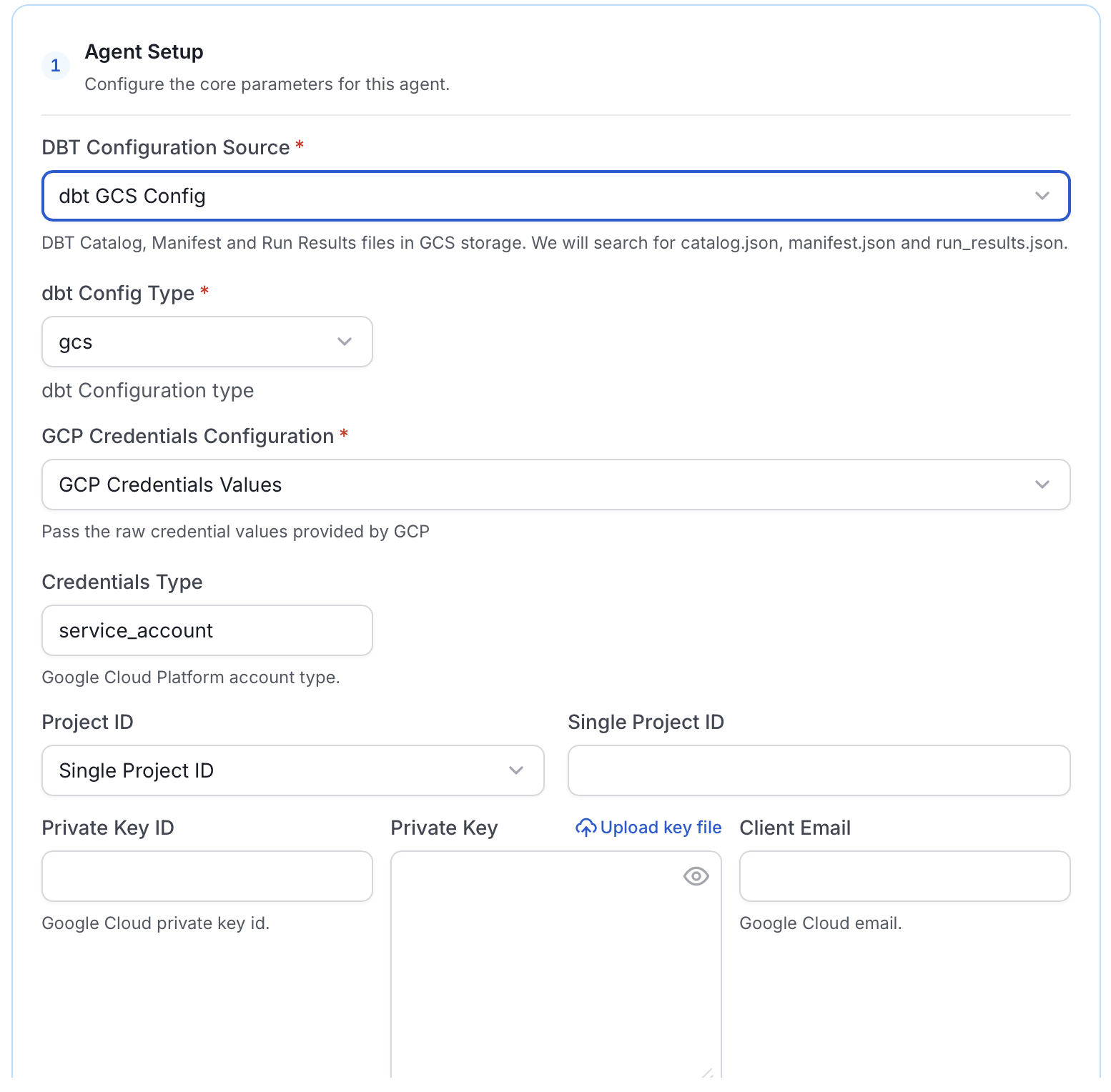Click chevron arrow in GCP Credentials Values
Screen dimensions: 1111x1092
pyautogui.click(x=1042, y=485)
